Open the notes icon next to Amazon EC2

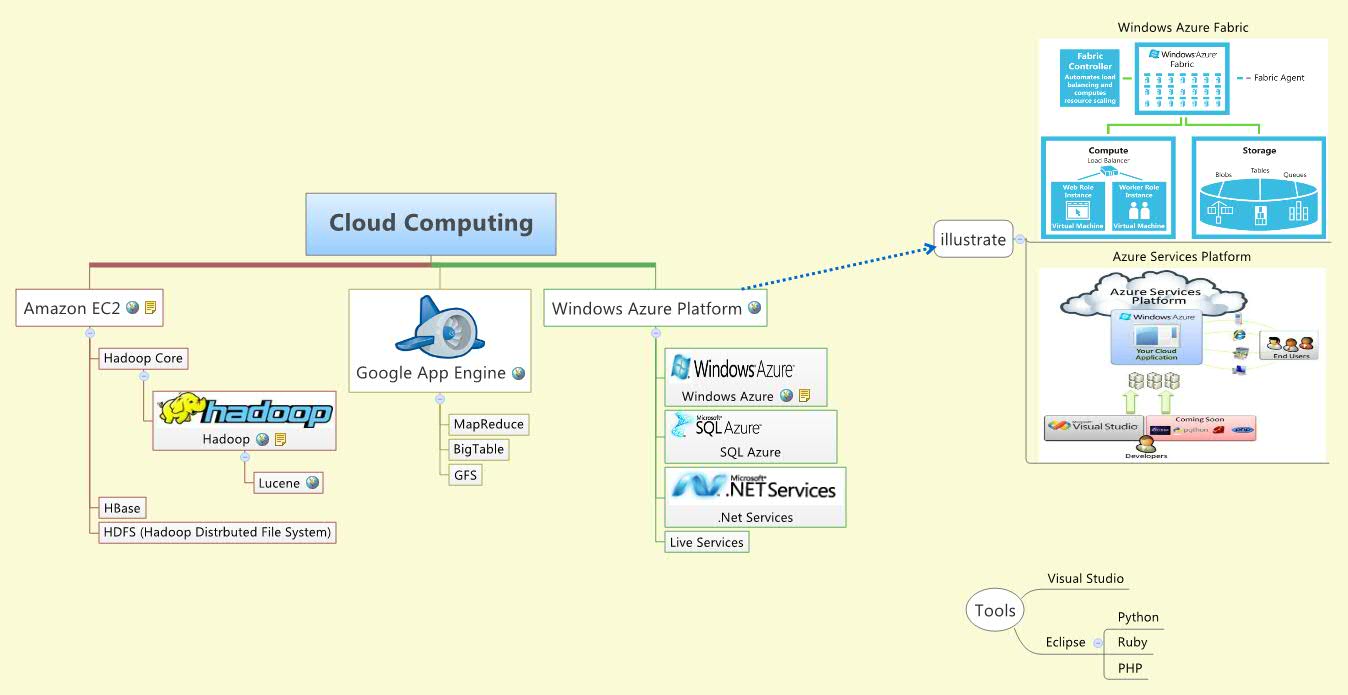pyautogui.click(x=151, y=307)
